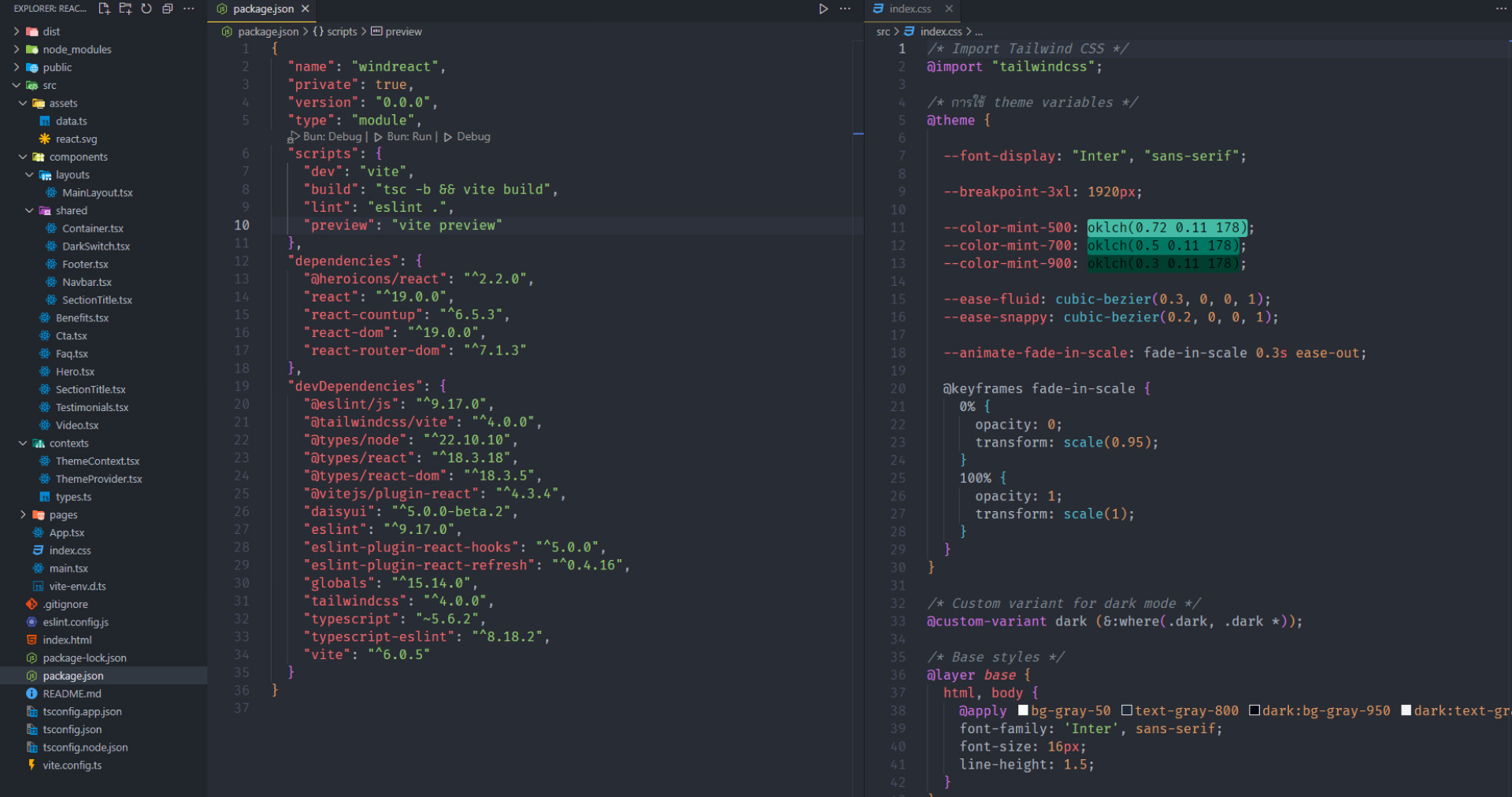Viewport: 1512px width, 797px height.
Task: Switch to the index.css tab
Action: coord(910,9)
